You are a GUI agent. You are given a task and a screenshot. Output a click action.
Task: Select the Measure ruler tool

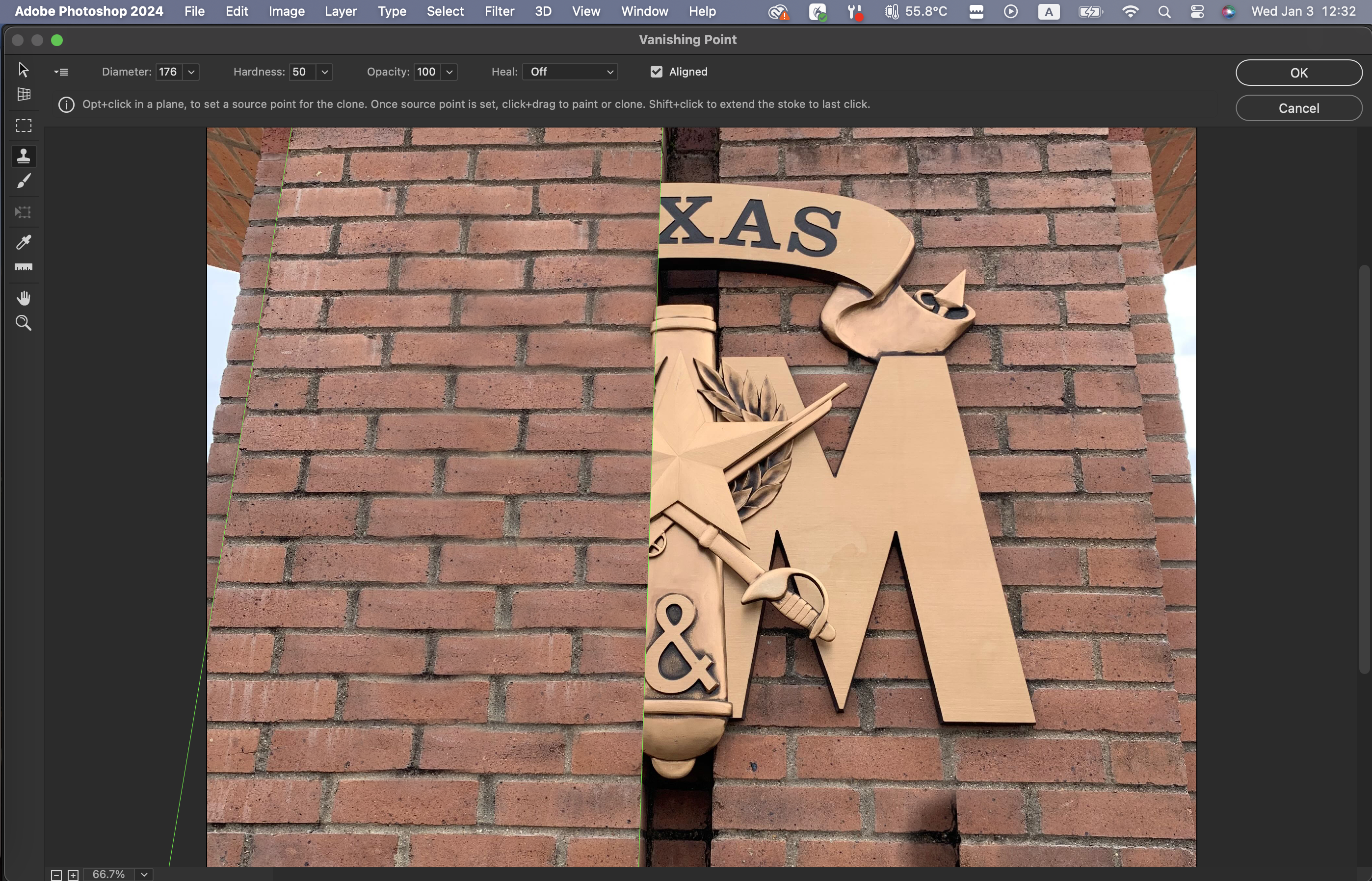point(24,267)
